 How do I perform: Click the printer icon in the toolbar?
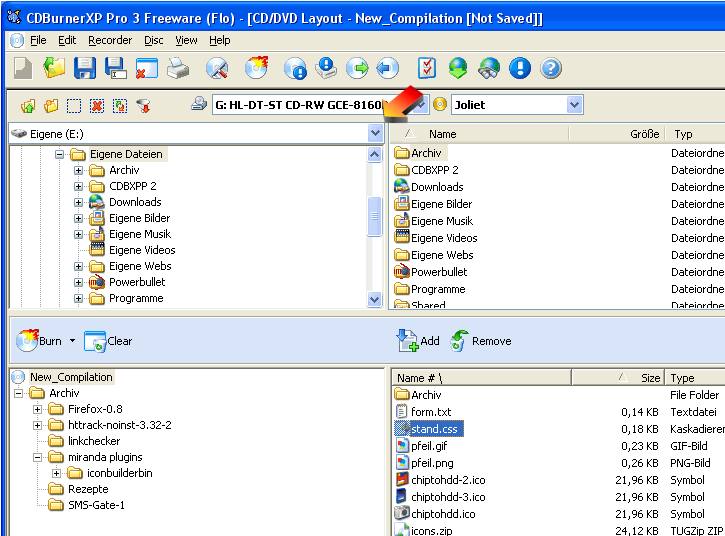[x=178, y=68]
